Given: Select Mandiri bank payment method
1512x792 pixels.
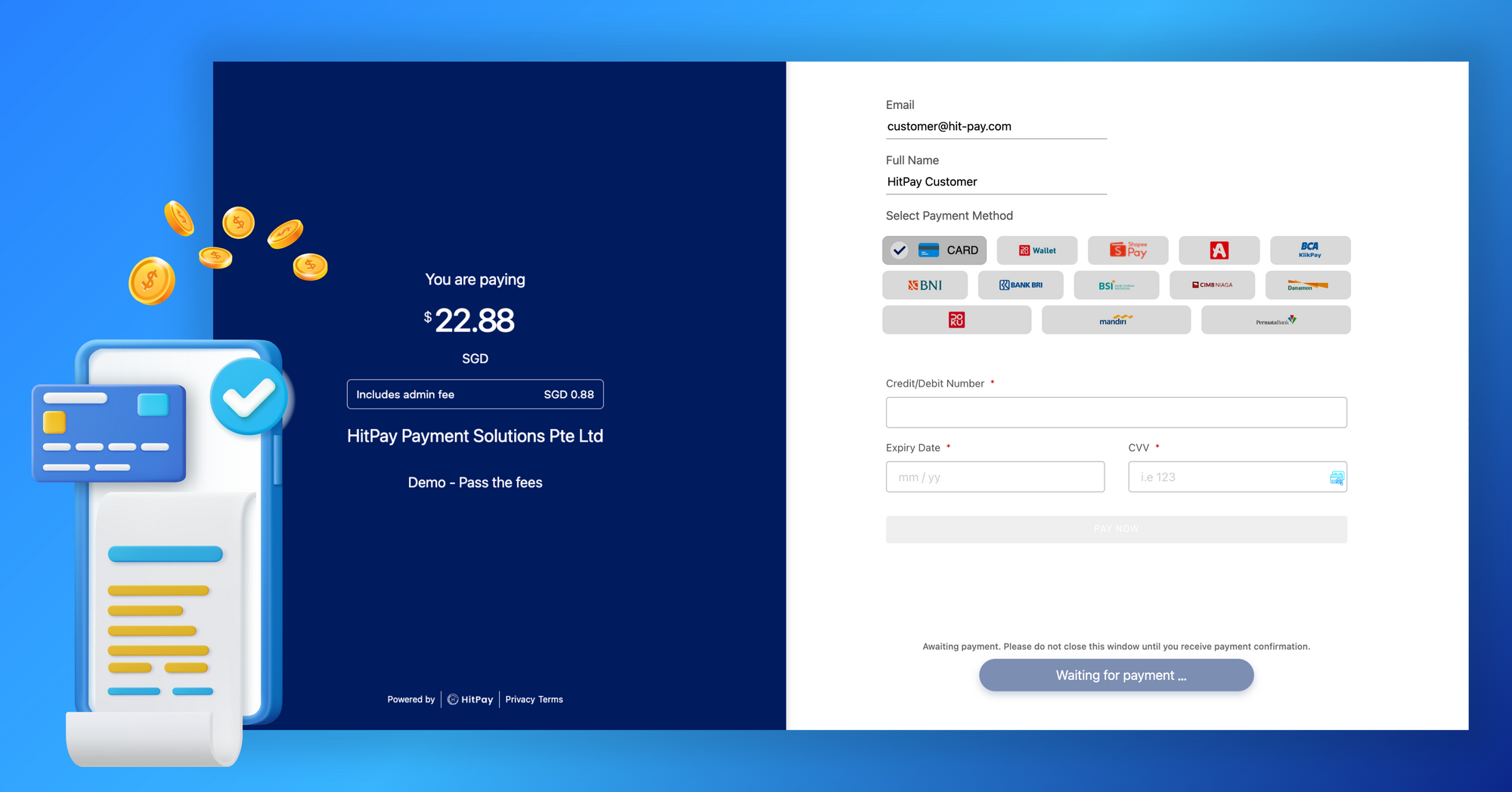Looking at the screenshot, I should tap(1116, 320).
